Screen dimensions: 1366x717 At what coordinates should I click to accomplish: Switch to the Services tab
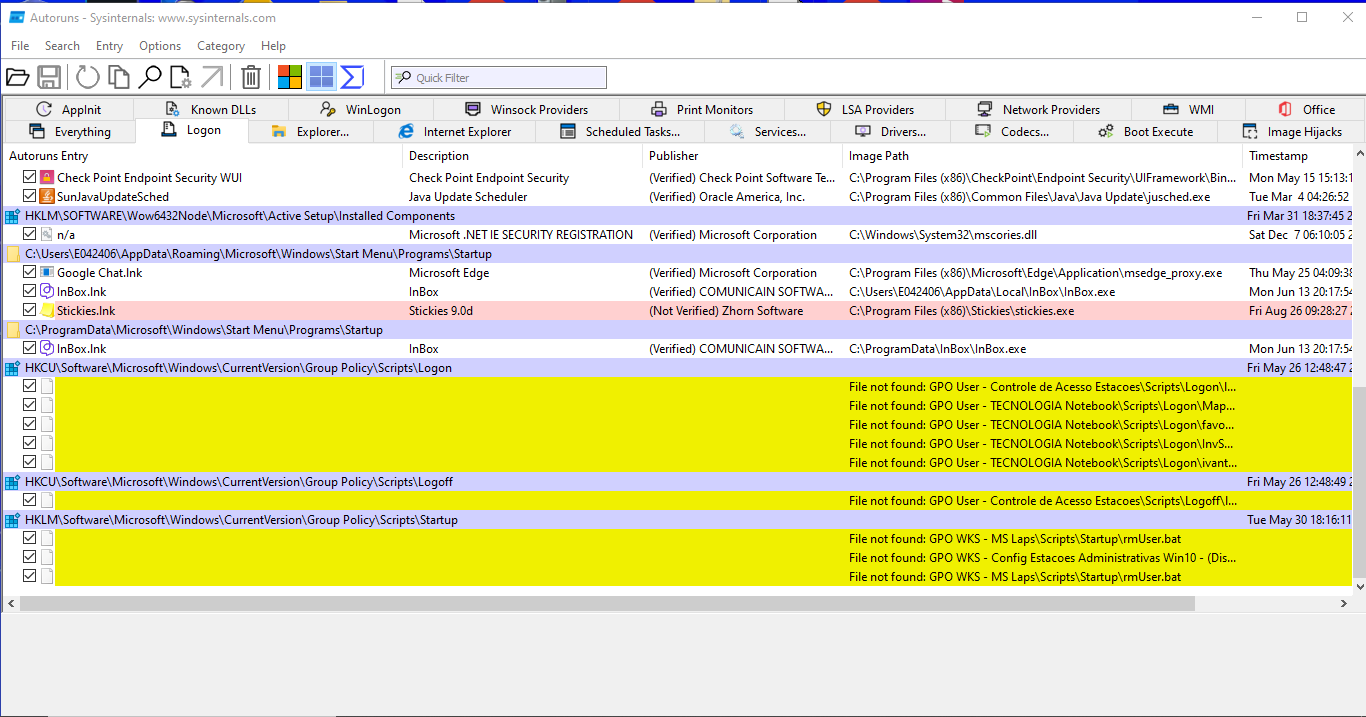pos(767,132)
